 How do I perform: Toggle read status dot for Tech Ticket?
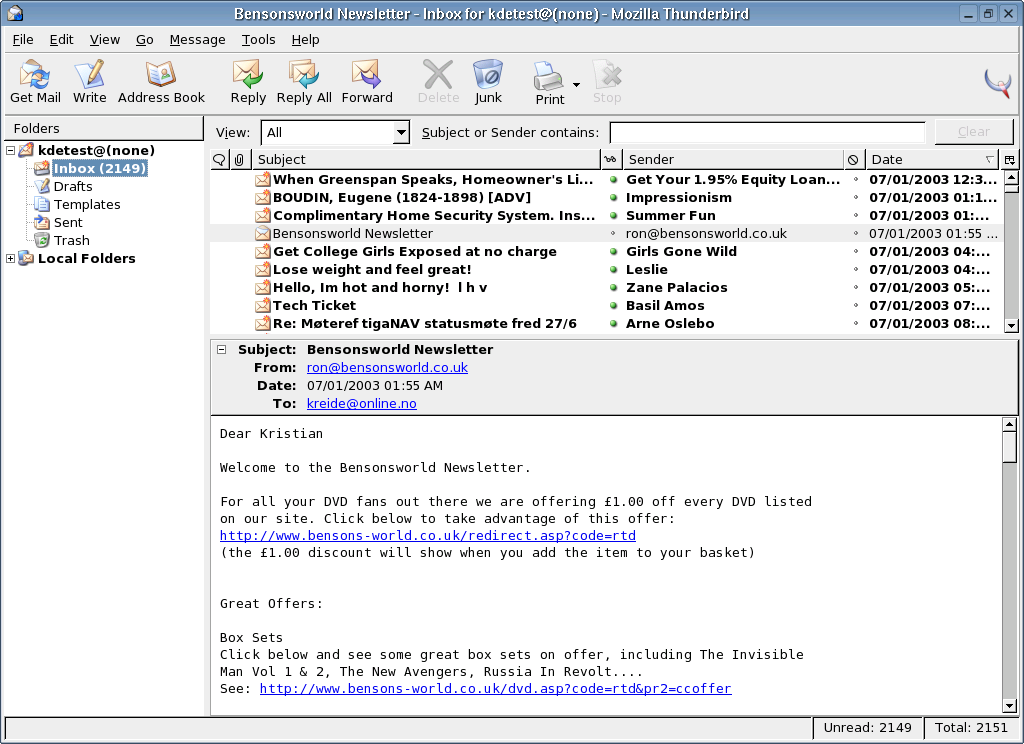pos(613,306)
